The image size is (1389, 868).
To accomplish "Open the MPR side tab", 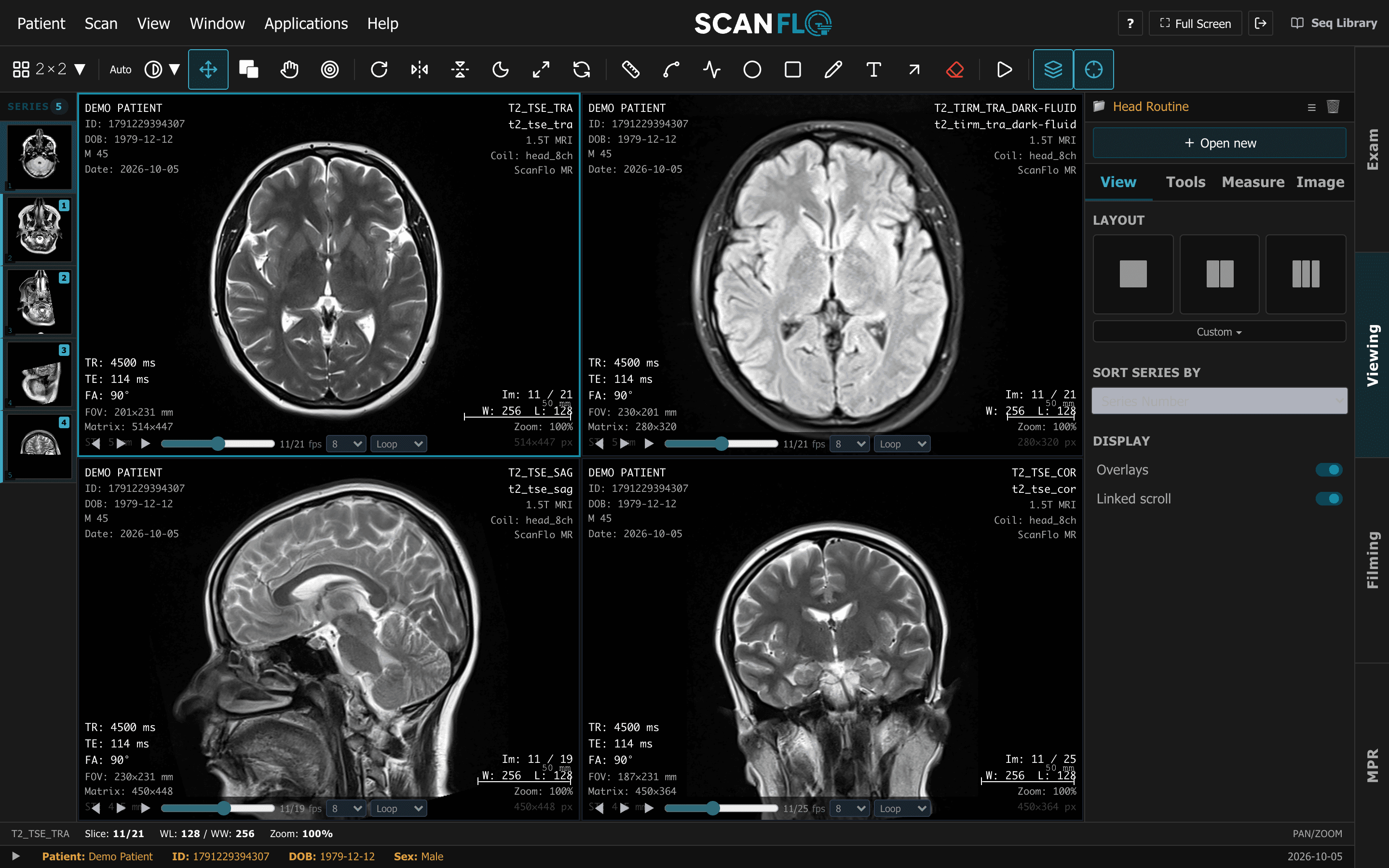I will click(1372, 765).
